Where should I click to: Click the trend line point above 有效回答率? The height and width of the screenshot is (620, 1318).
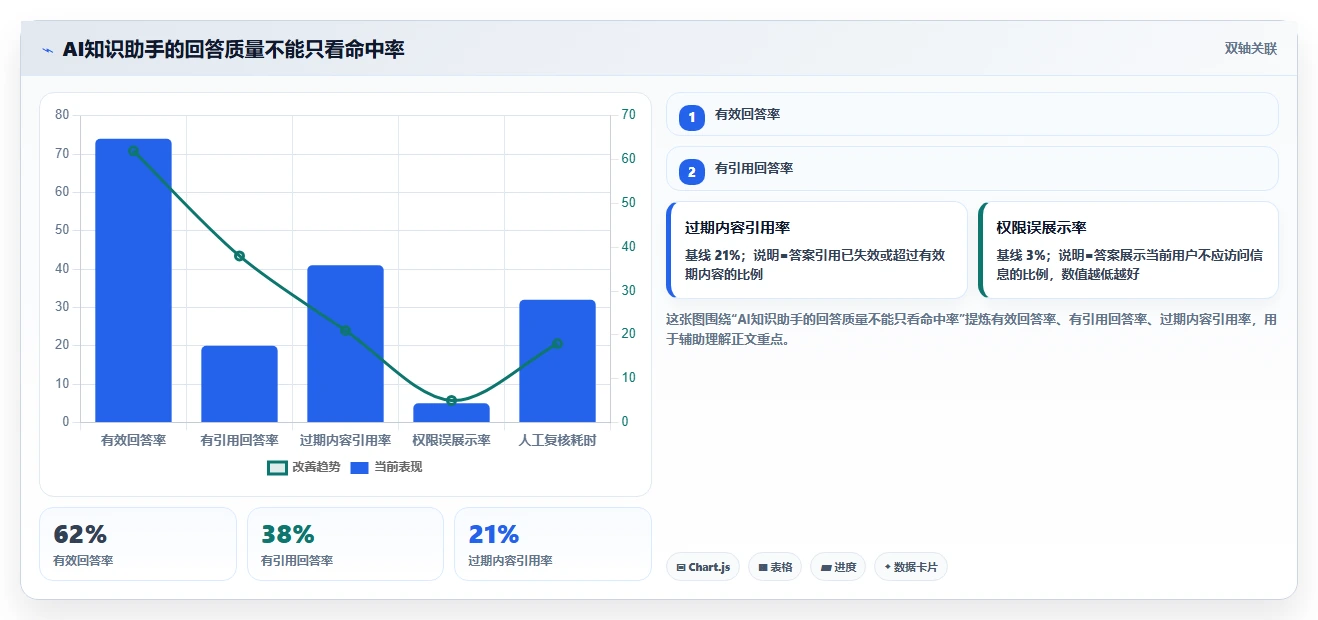(133, 151)
